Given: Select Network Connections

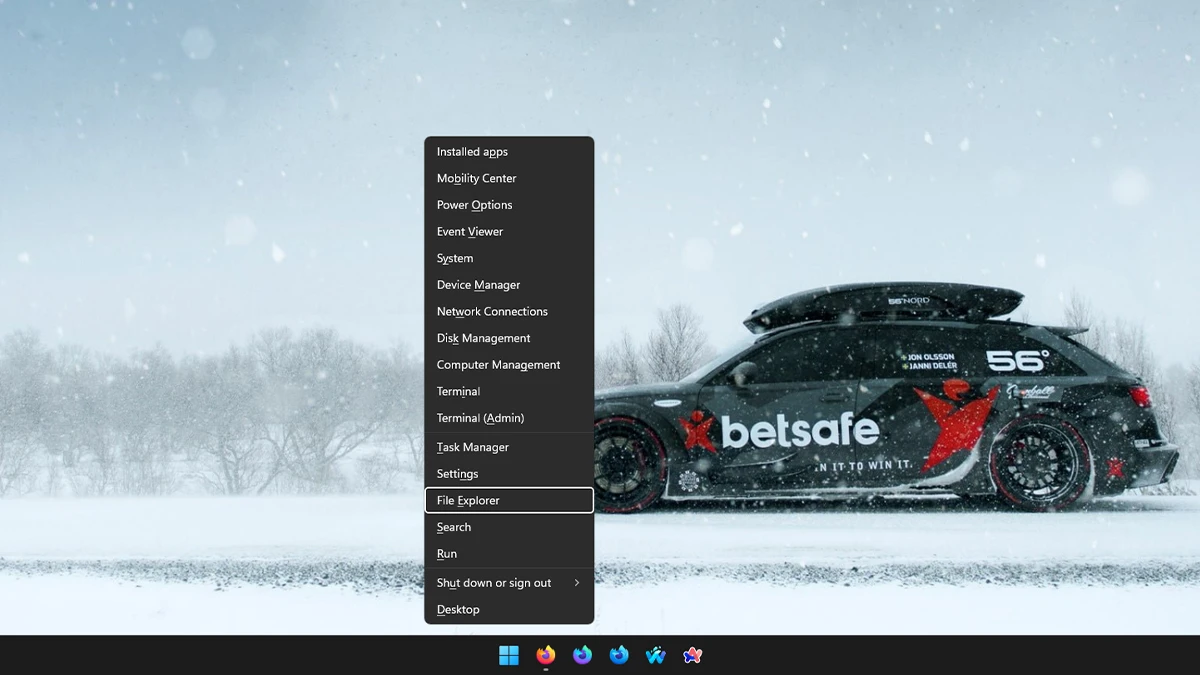Looking at the screenshot, I should 509,311.
